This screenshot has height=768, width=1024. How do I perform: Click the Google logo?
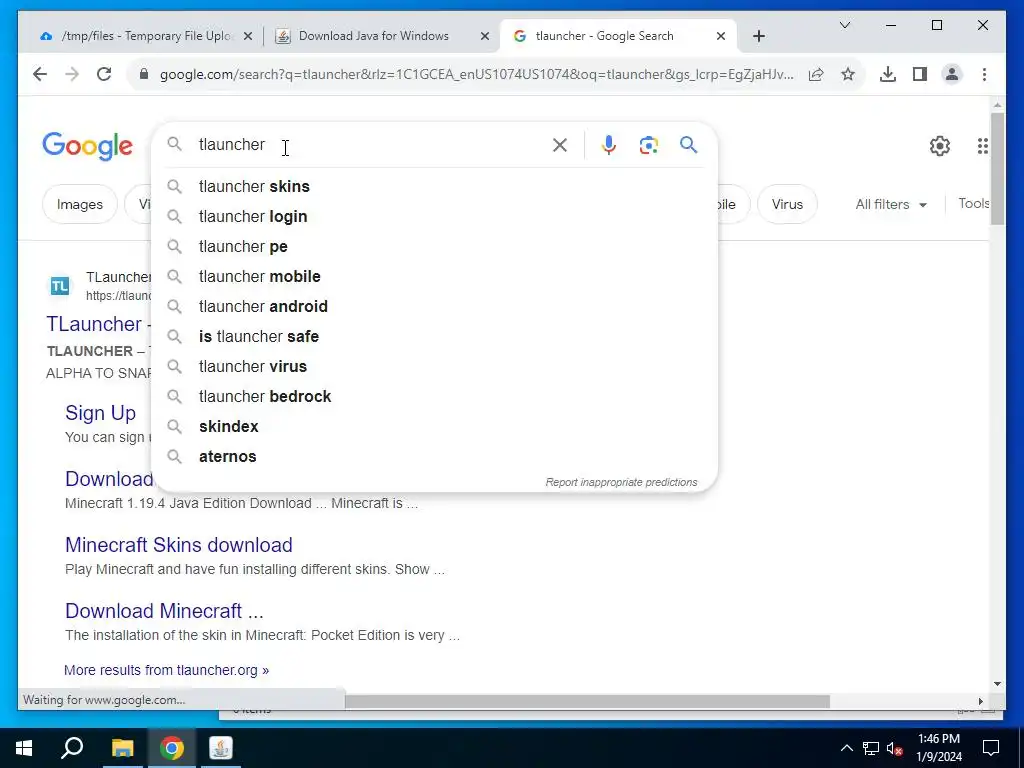click(x=88, y=146)
